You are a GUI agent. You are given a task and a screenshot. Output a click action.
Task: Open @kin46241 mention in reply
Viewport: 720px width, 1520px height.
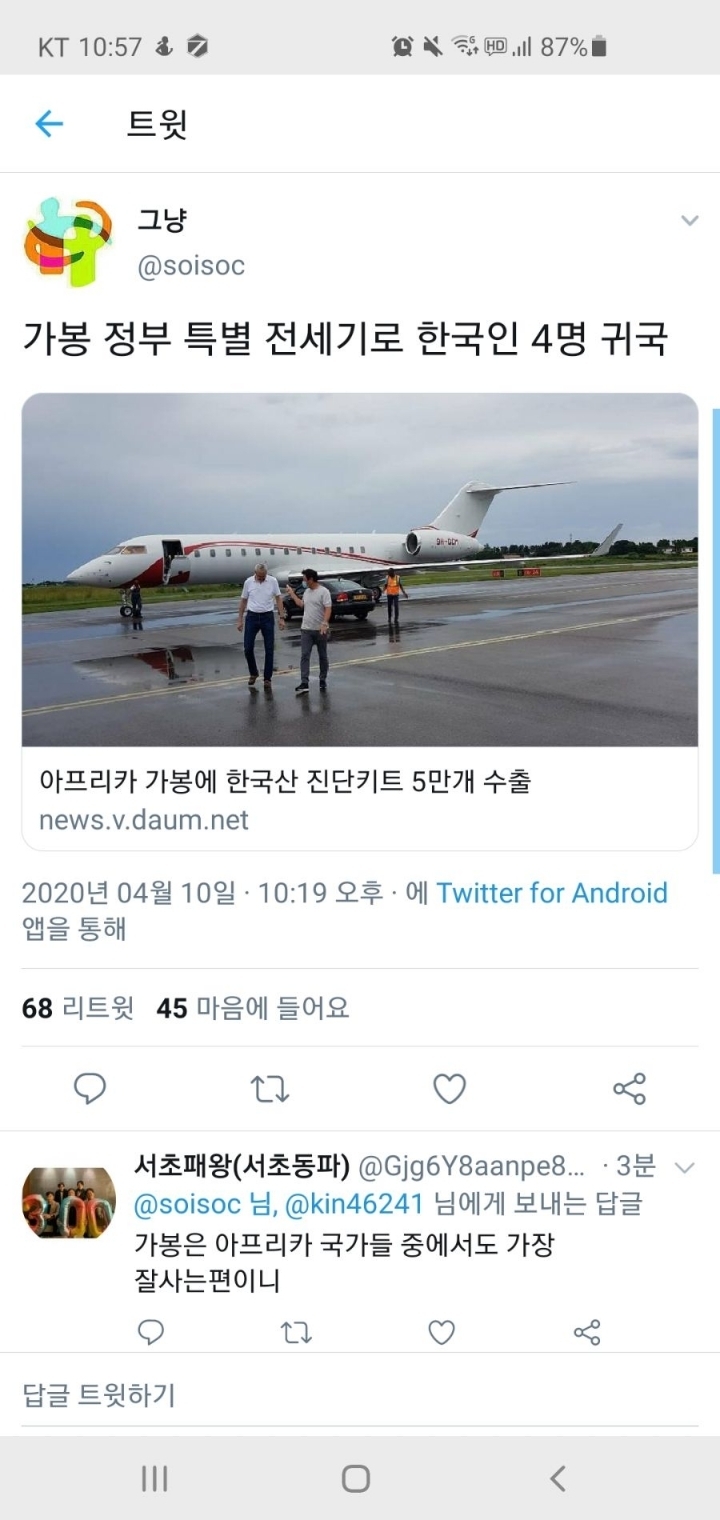(355, 1204)
